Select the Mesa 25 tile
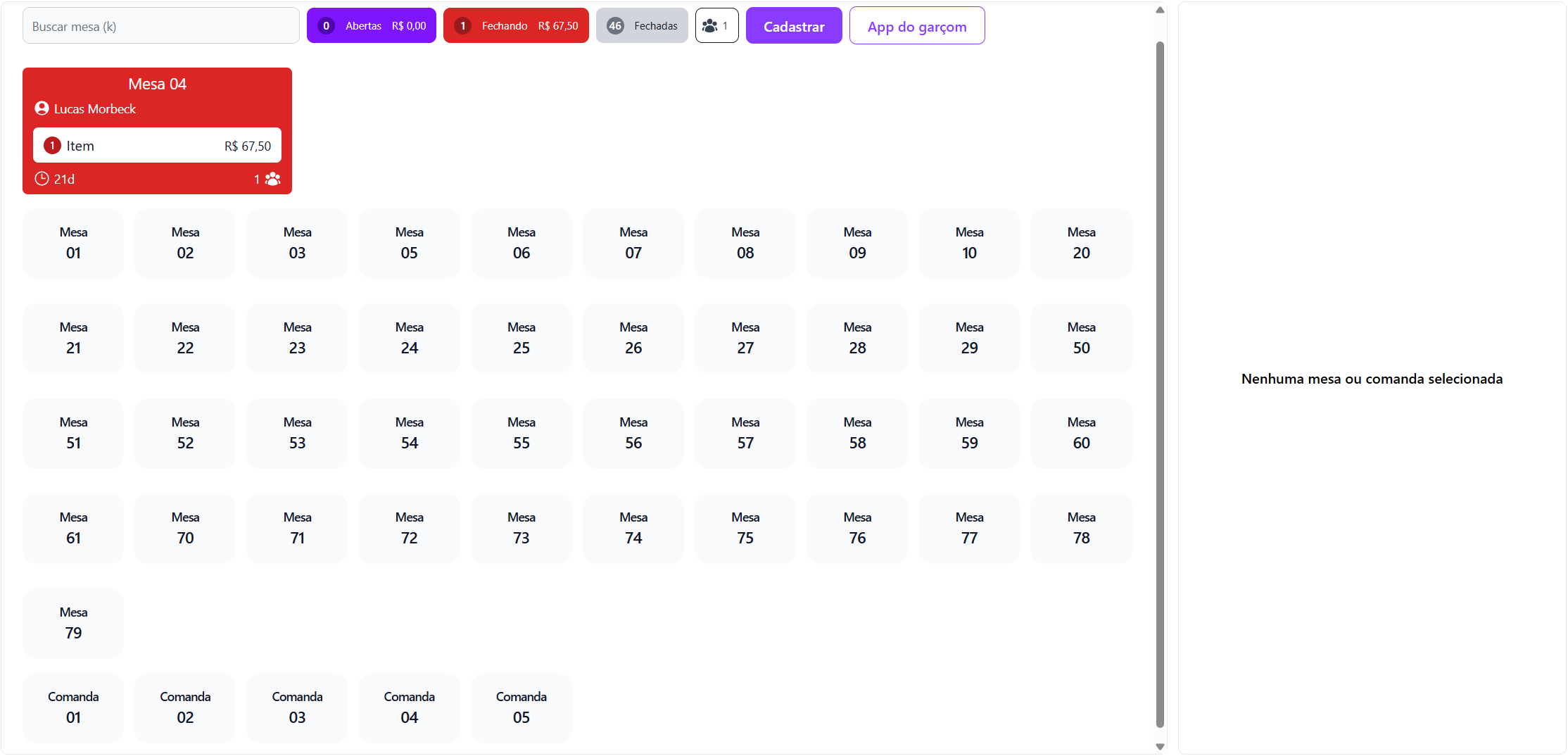Screen dimensions: 1568x756 [x=521, y=338]
